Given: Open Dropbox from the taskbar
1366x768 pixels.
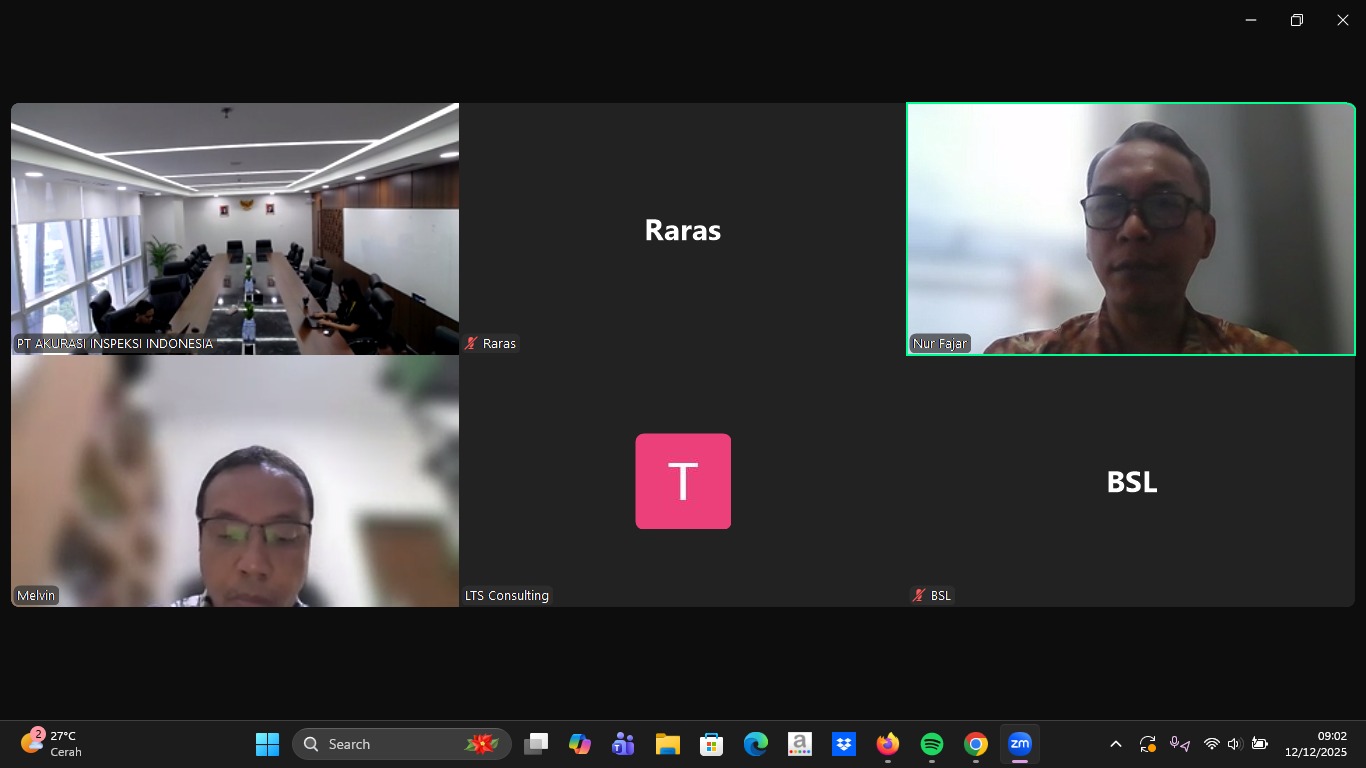Looking at the screenshot, I should click(x=843, y=744).
